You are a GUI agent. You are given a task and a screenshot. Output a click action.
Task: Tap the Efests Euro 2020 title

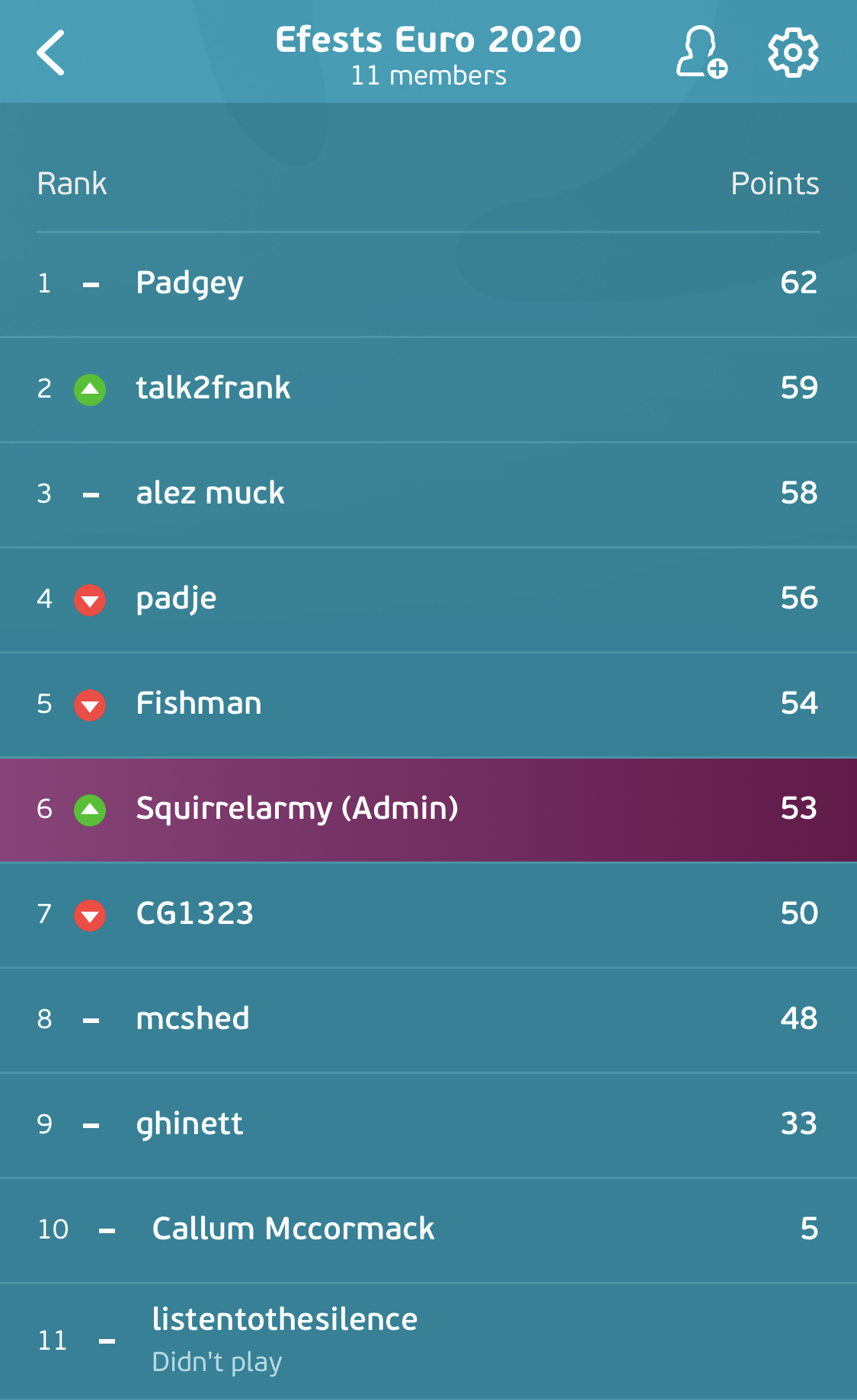click(428, 39)
